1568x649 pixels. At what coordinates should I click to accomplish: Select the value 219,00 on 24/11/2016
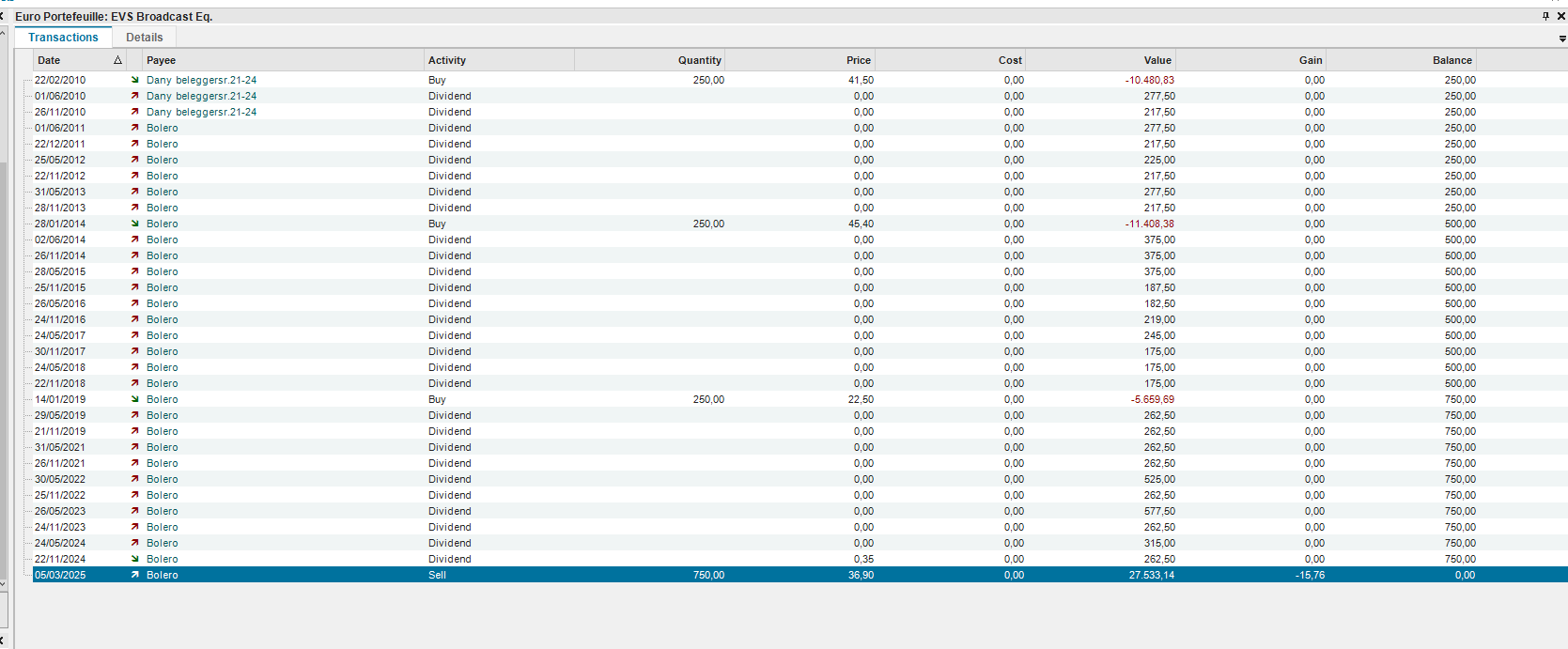click(x=1159, y=319)
